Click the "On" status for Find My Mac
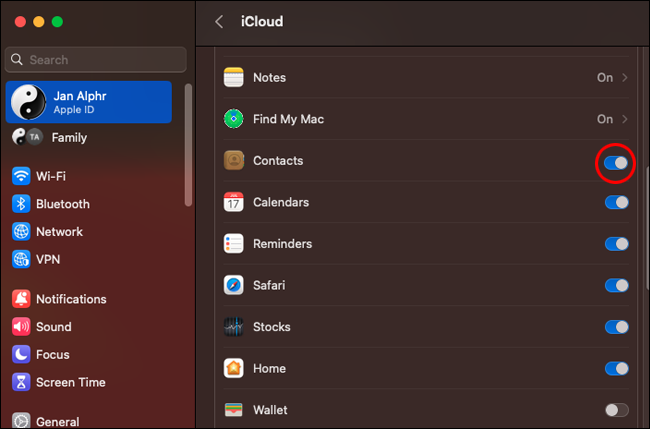Viewport: 650px width, 429px height. pyautogui.click(x=605, y=119)
